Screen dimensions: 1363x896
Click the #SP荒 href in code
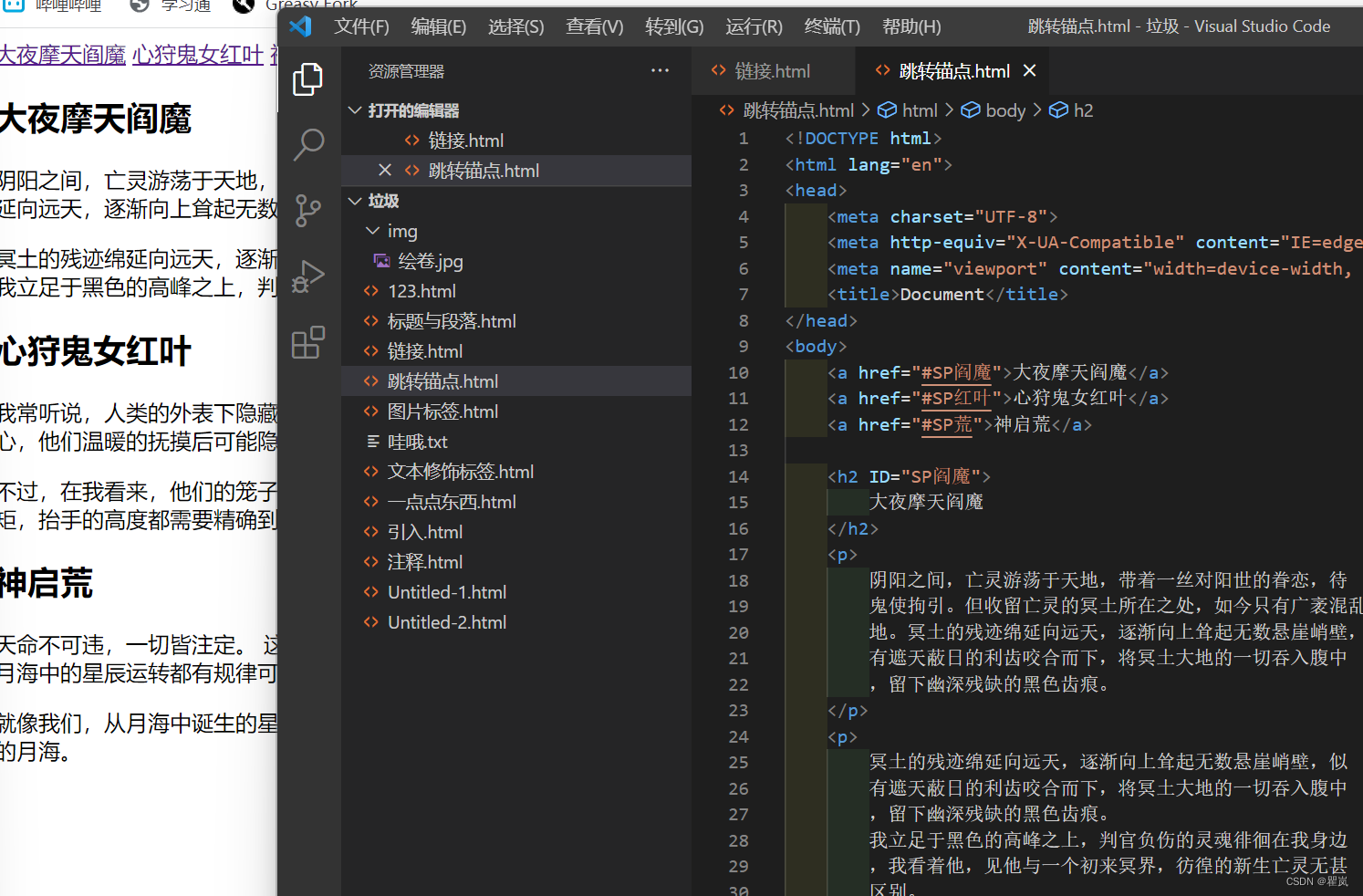pos(947,424)
